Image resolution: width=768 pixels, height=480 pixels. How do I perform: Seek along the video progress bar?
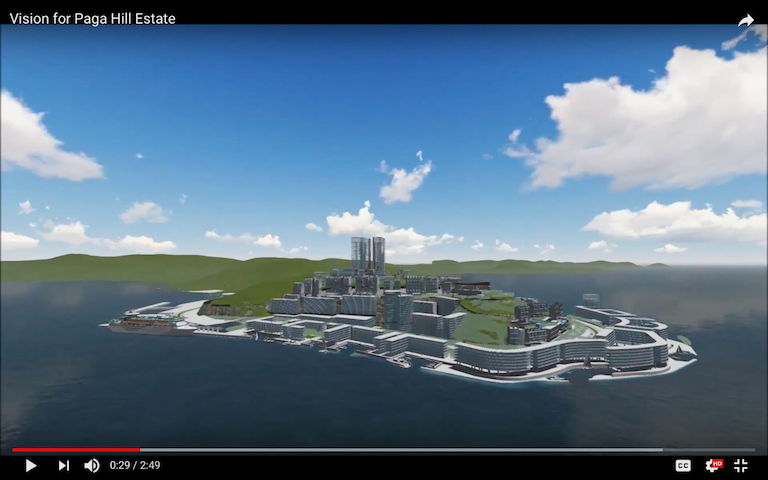click(384, 450)
